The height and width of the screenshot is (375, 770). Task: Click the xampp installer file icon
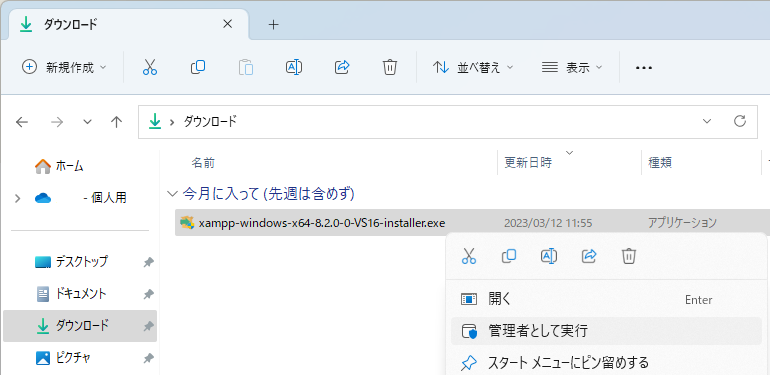(x=187, y=223)
